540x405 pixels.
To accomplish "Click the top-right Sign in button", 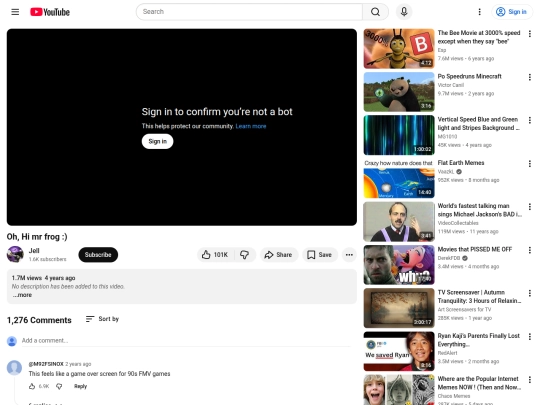I will point(511,12).
